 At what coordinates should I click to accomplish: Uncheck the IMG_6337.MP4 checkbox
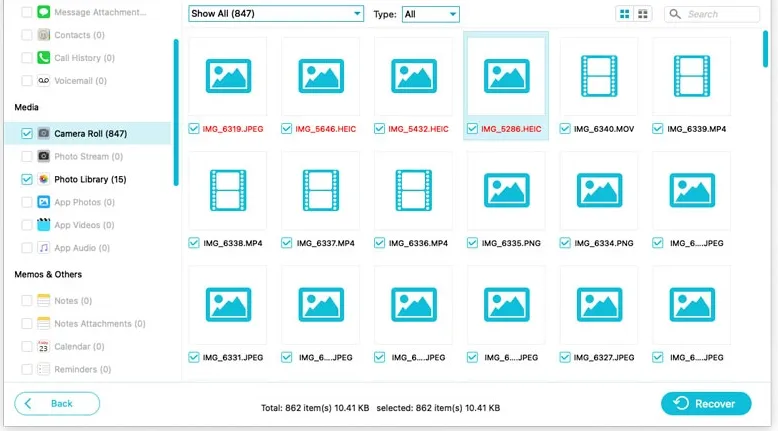[x=287, y=243]
